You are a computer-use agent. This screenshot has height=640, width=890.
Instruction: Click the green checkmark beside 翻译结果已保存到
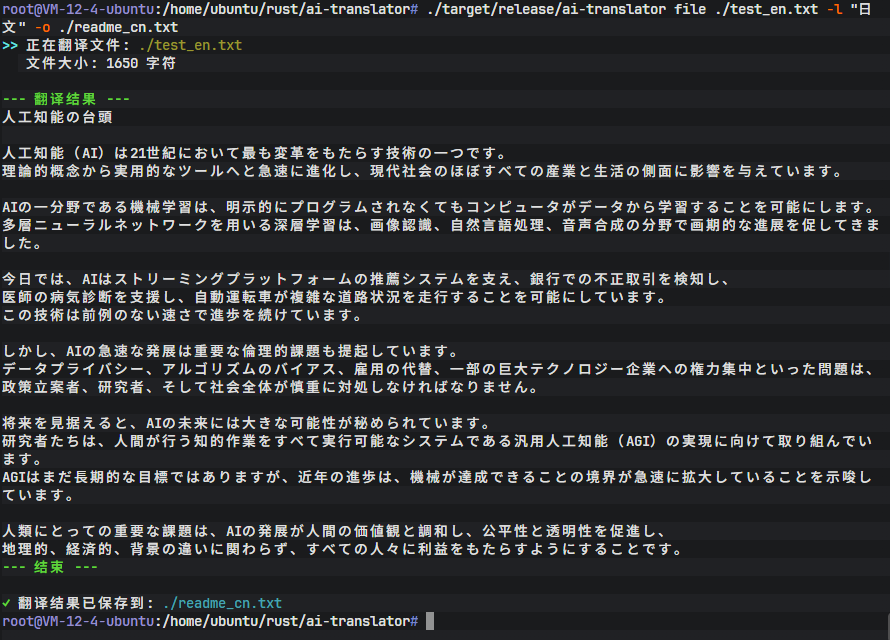point(7,603)
